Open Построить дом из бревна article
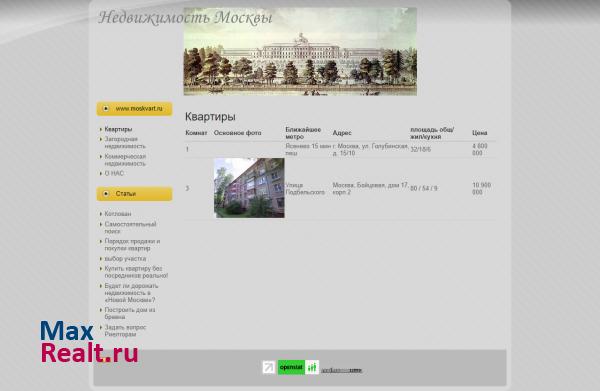 click(x=130, y=313)
